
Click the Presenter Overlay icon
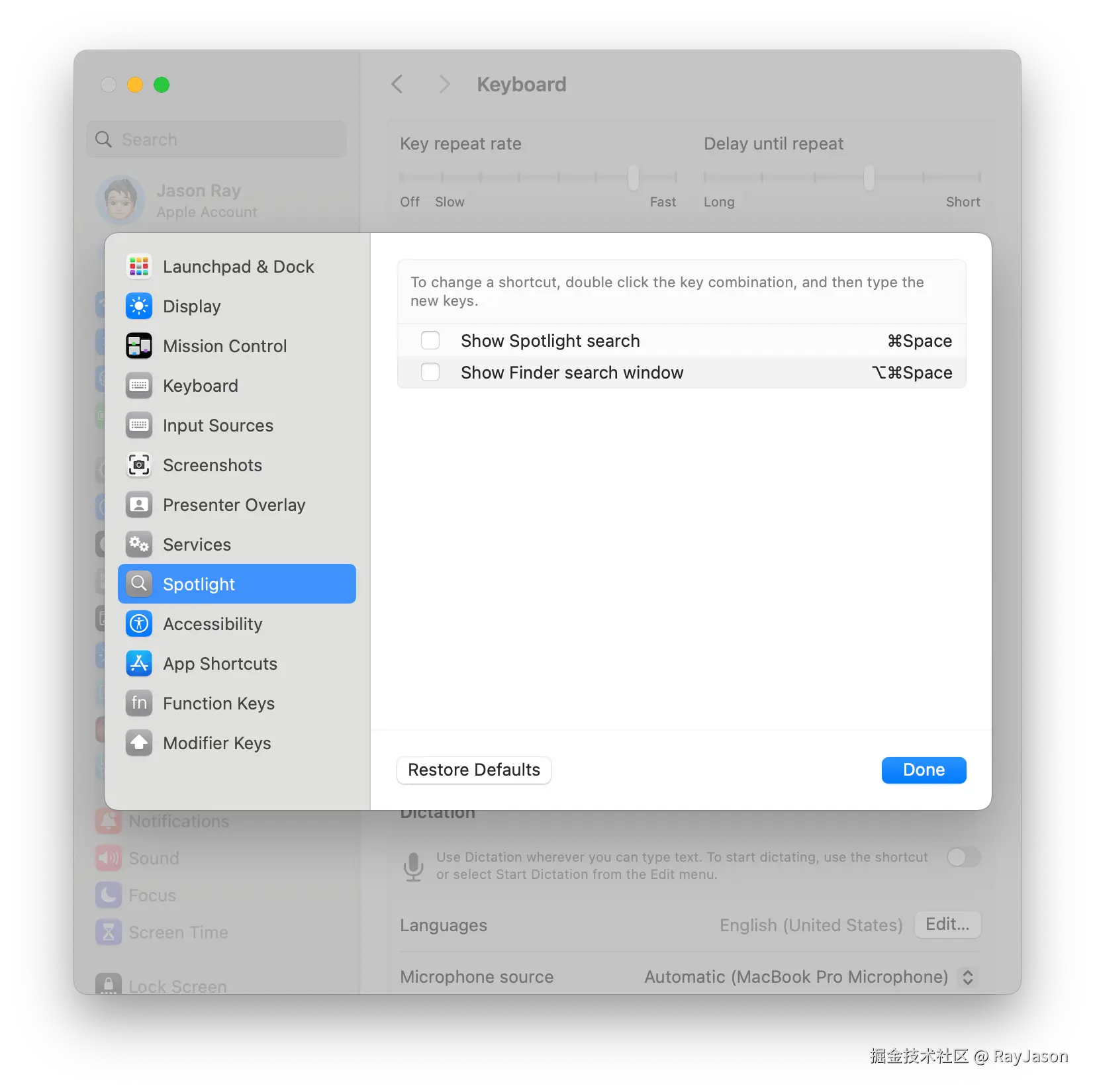point(139,504)
